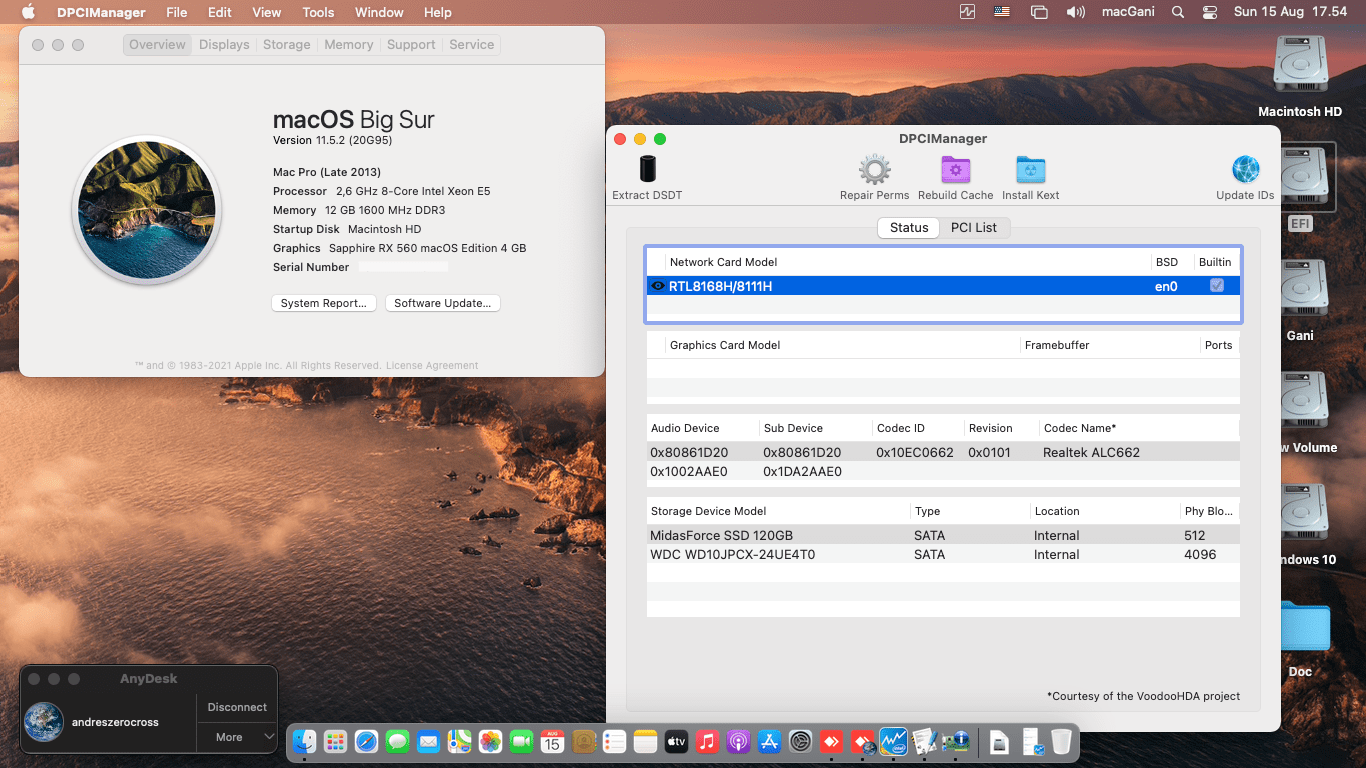Open the Apple menu

pos(28,12)
